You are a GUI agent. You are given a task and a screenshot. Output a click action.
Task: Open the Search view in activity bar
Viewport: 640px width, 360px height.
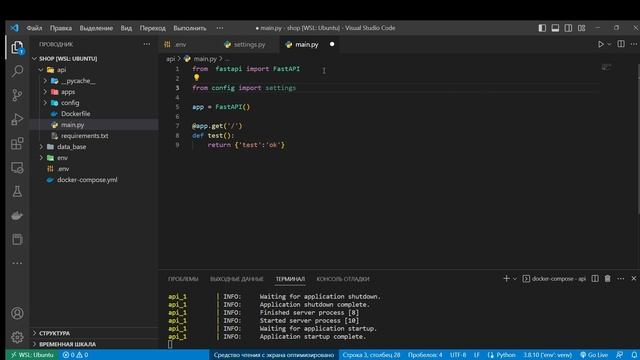click(17, 71)
